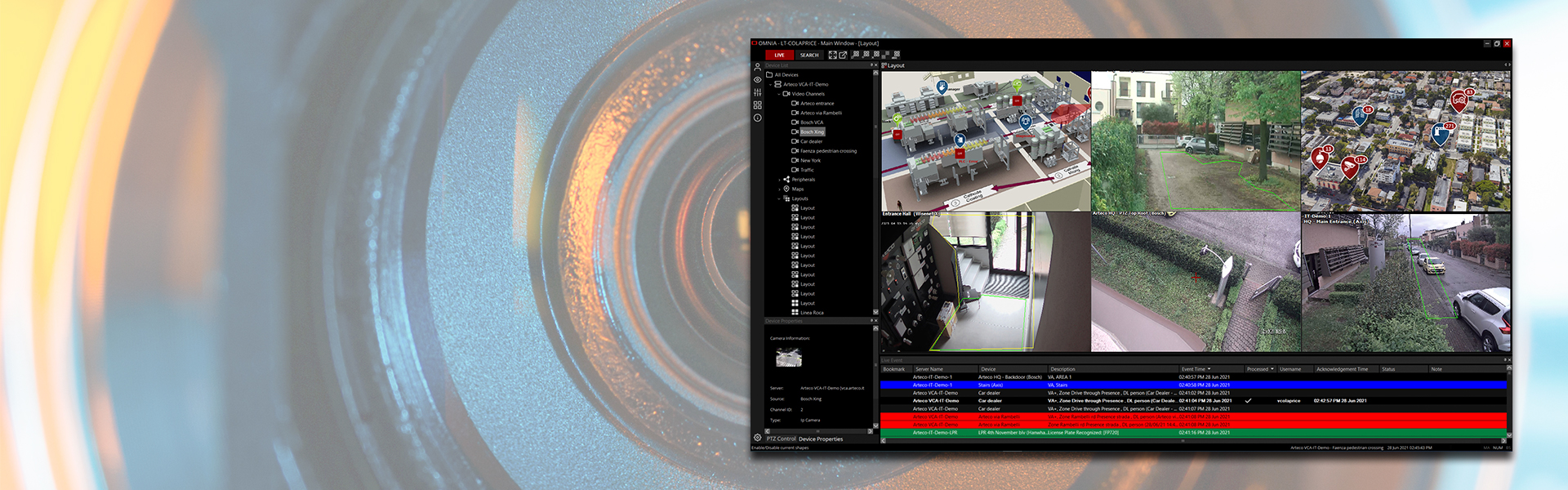Switch to the Device Properties tab

tap(820, 439)
